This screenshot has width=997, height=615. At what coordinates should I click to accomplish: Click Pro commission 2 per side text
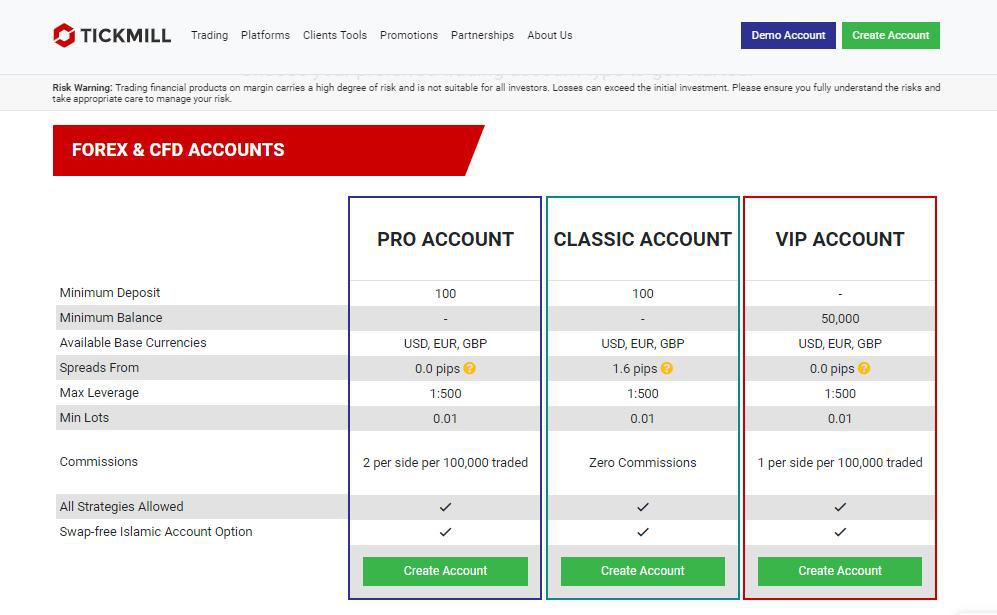445,463
